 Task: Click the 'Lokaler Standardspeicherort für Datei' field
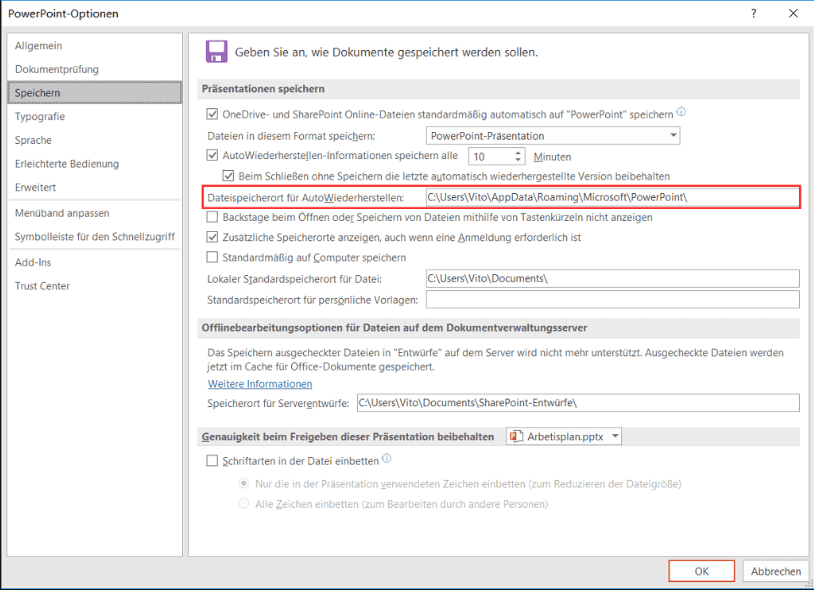coord(613,279)
